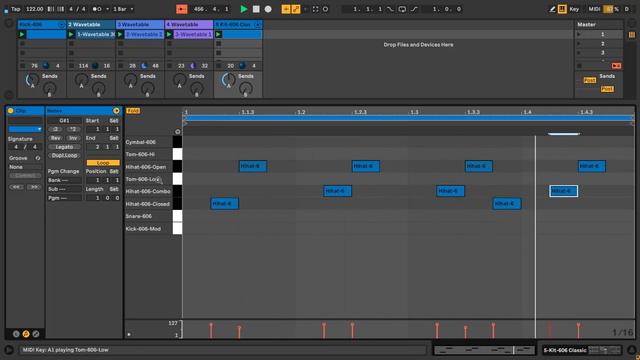The height and width of the screenshot is (360, 640).
Task: Unfold the 5 Kit-606 track dropdown arrow
Action: click(x=258, y=25)
